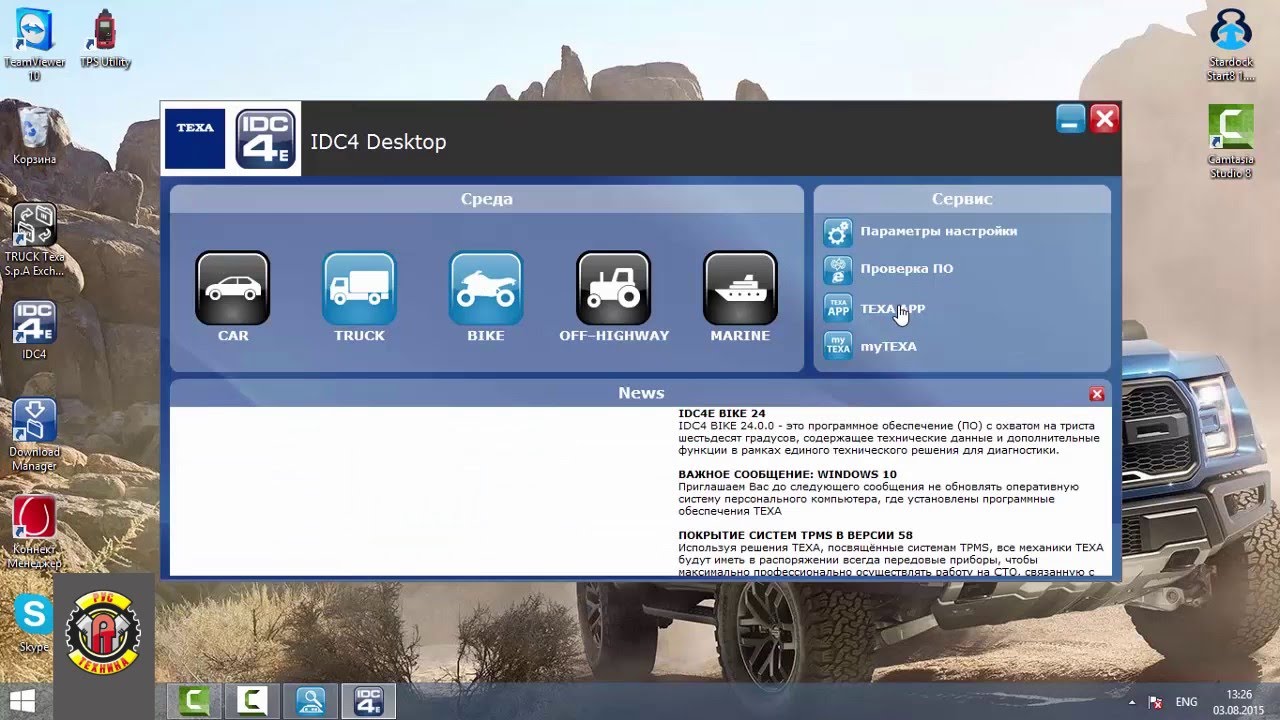This screenshot has height=720, width=1280.
Task: Open Download Manager desktop shortcut
Action: click(34, 435)
